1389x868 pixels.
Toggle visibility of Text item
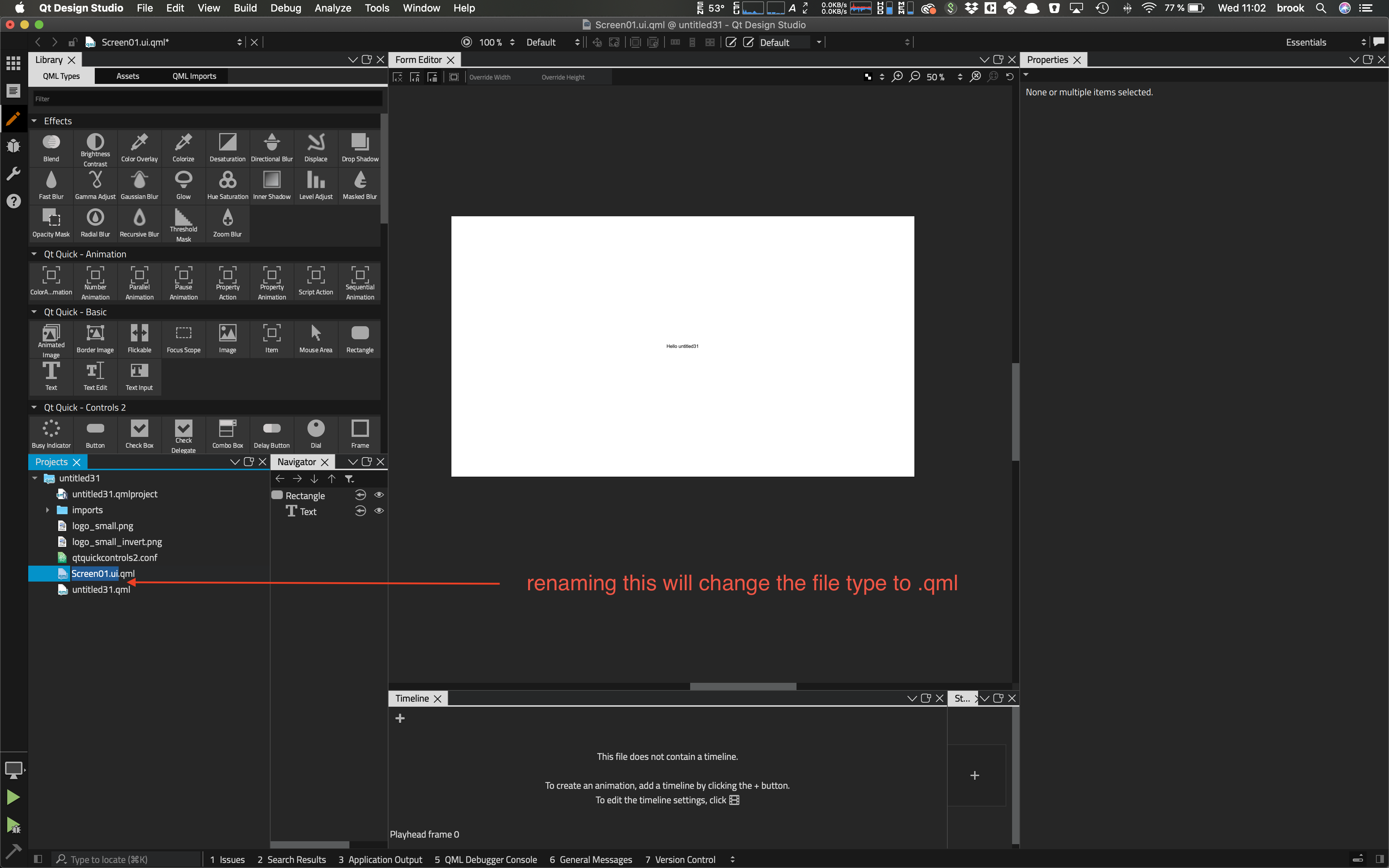pos(379,511)
